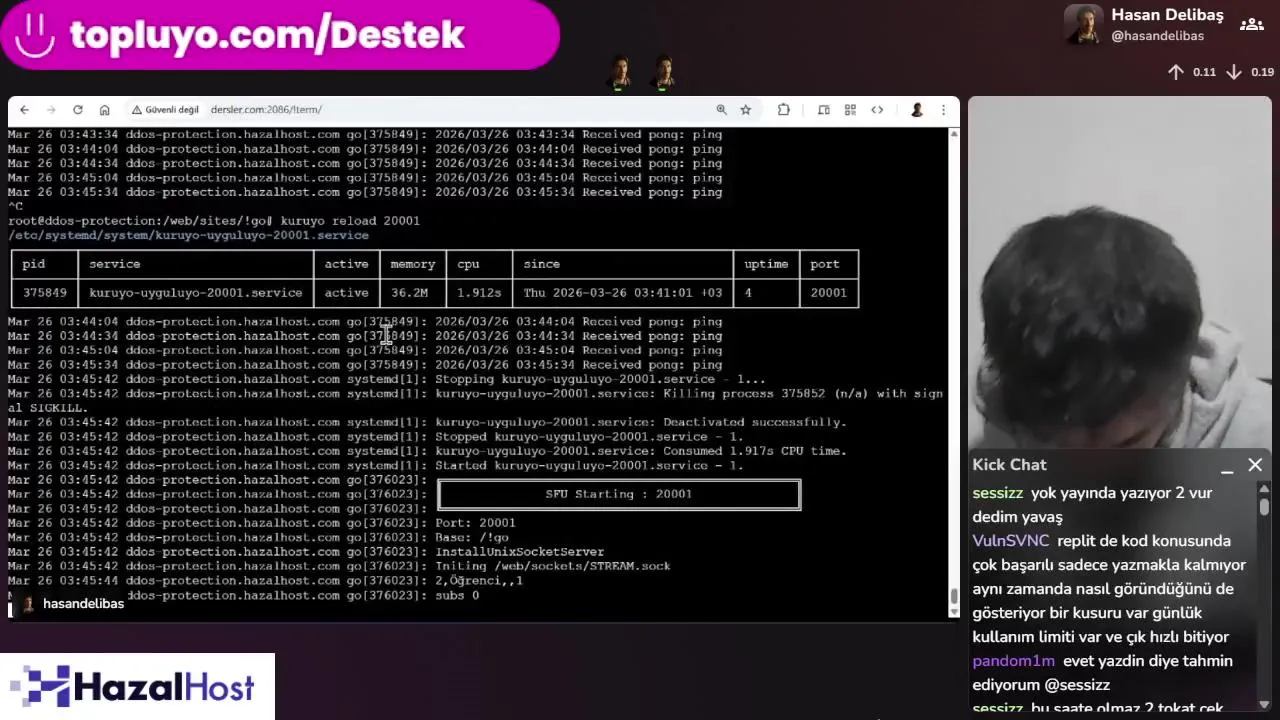Click username sessizz in 'yok yayında' message
The height and width of the screenshot is (720, 1280).
click(997, 493)
